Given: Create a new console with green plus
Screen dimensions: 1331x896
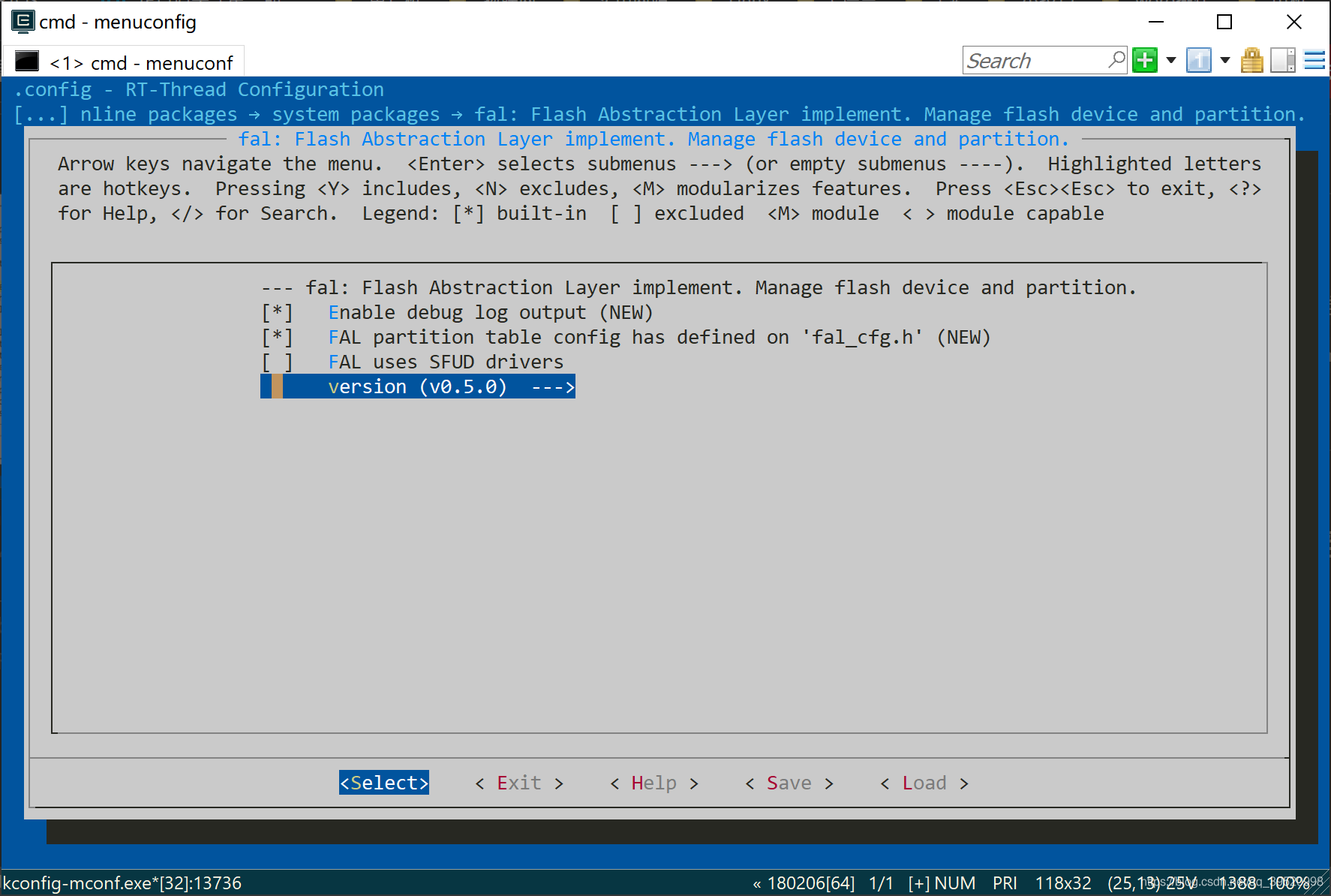Looking at the screenshot, I should click(1145, 60).
